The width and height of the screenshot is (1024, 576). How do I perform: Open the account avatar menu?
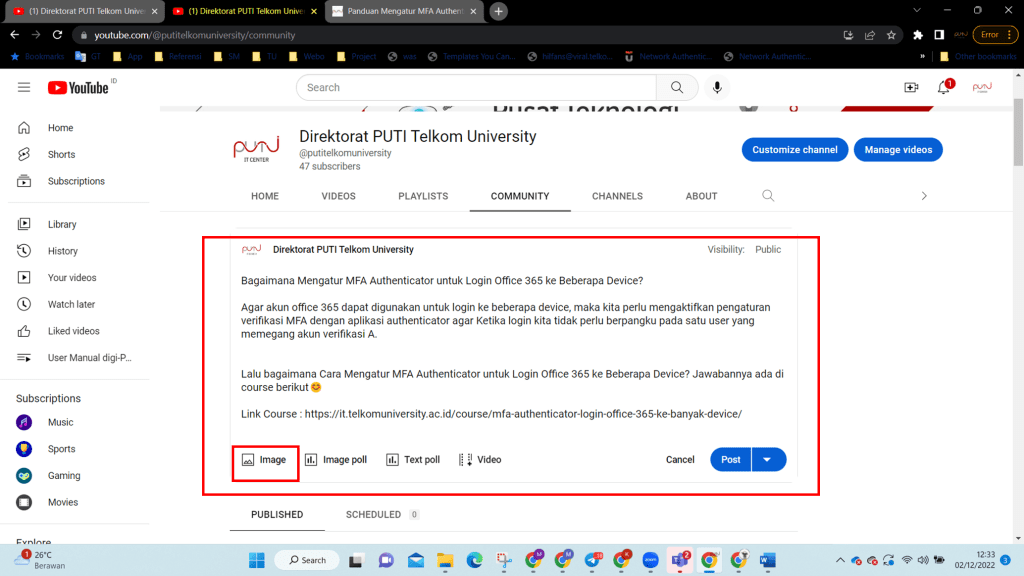982,87
